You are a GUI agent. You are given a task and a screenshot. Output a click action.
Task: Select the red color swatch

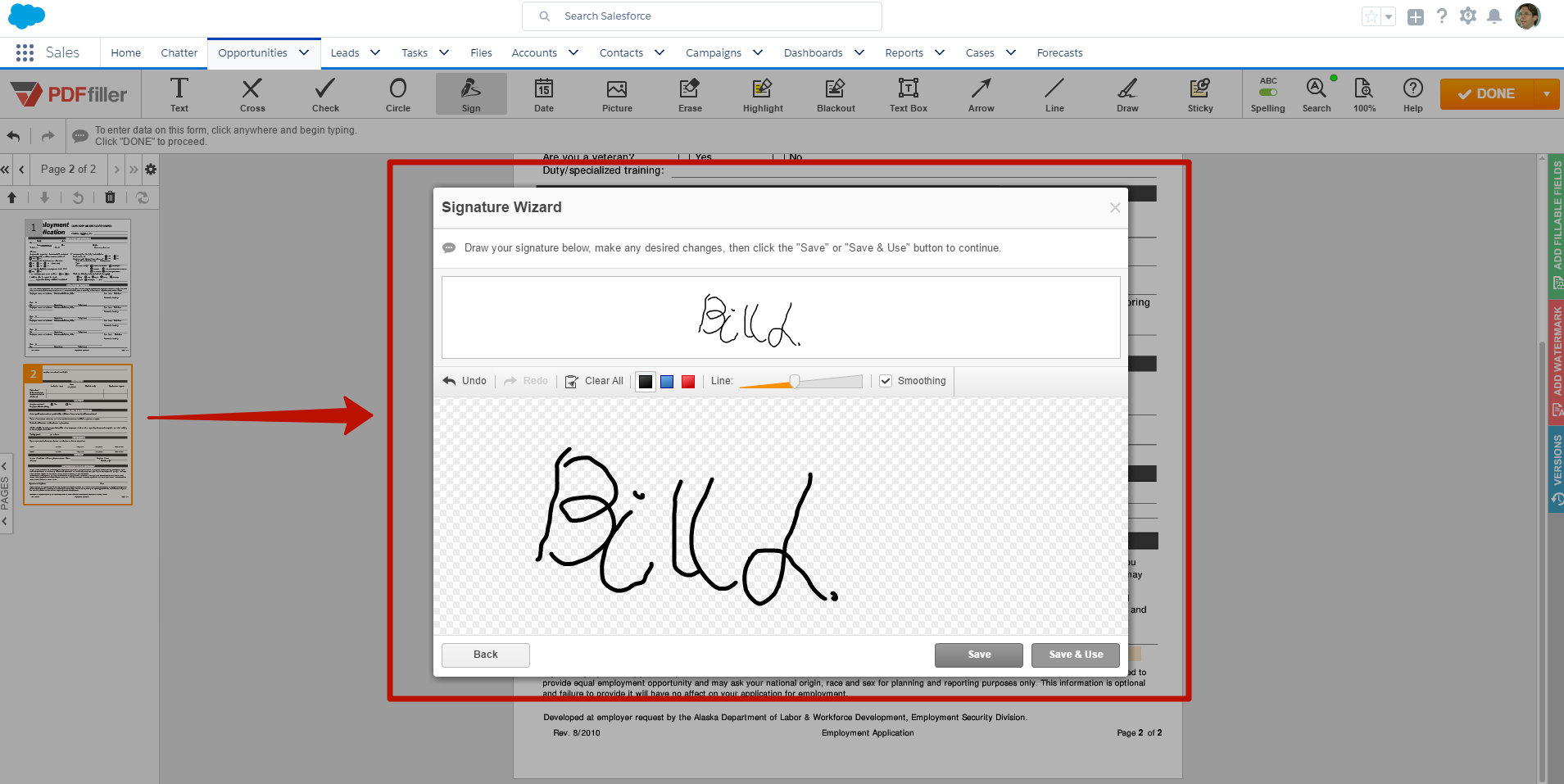click(688, 382)
